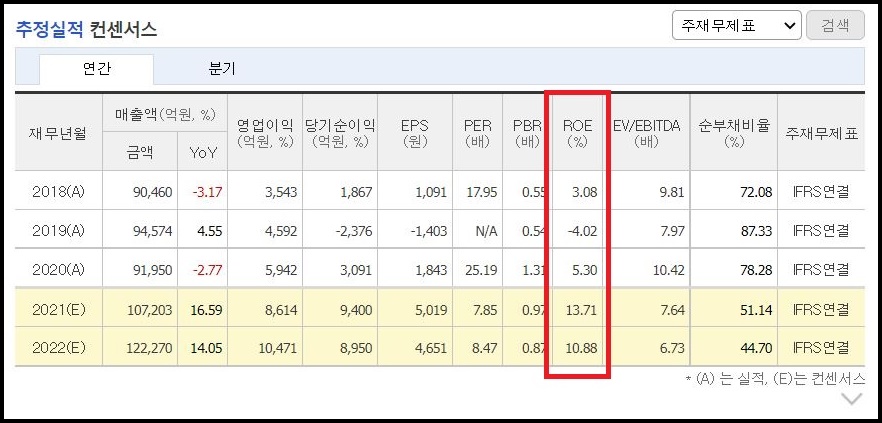
Task: Click IFRS연결 in the 2018(A) row
Action: 821,192
